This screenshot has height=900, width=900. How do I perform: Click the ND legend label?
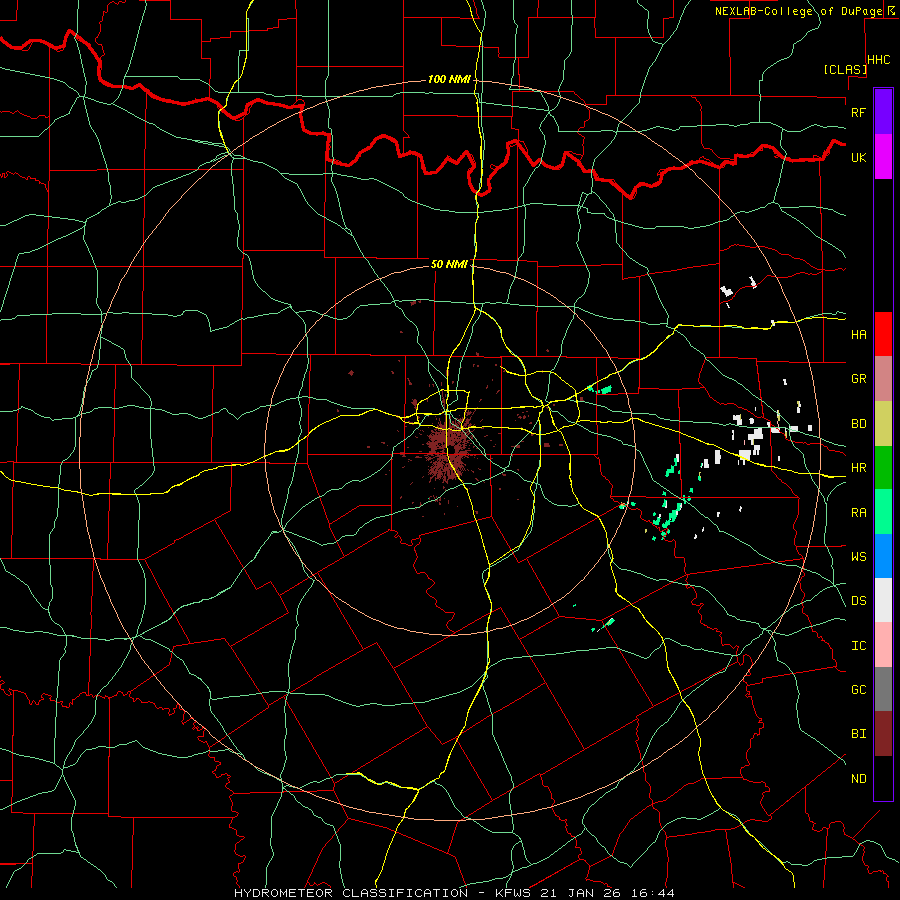coord(858,779)
